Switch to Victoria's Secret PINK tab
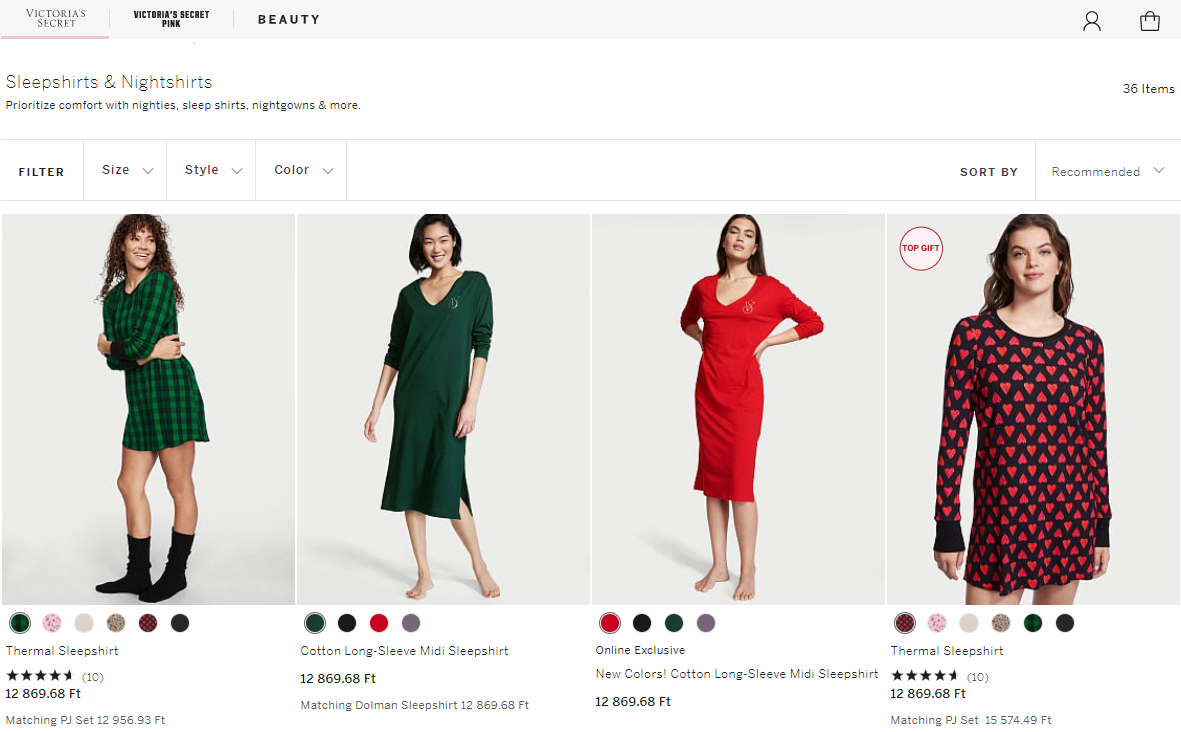This screenshot has width=1181, height=732. click(x=169, y=17)
